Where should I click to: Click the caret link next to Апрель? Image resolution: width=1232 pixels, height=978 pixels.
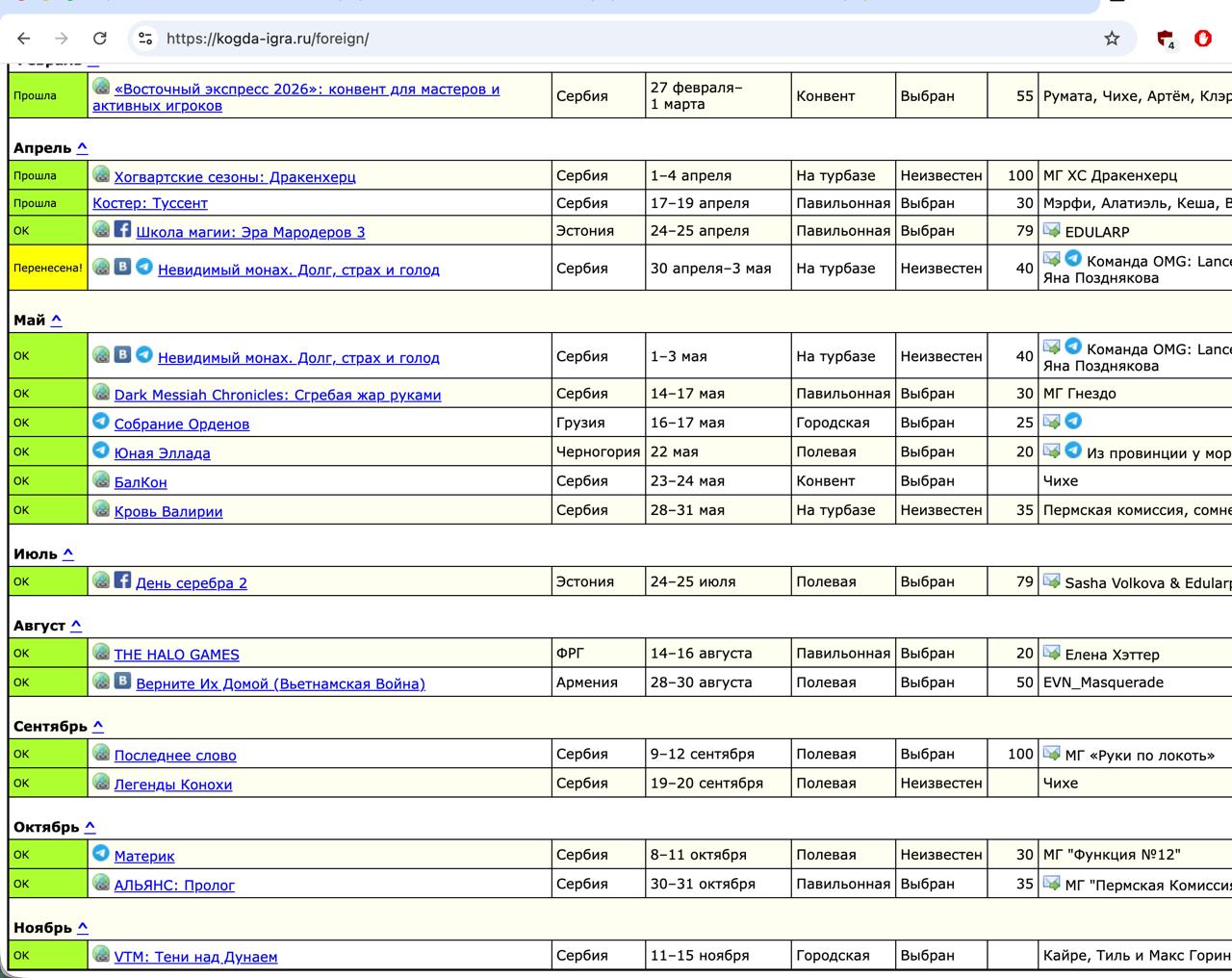click(82, 147)
